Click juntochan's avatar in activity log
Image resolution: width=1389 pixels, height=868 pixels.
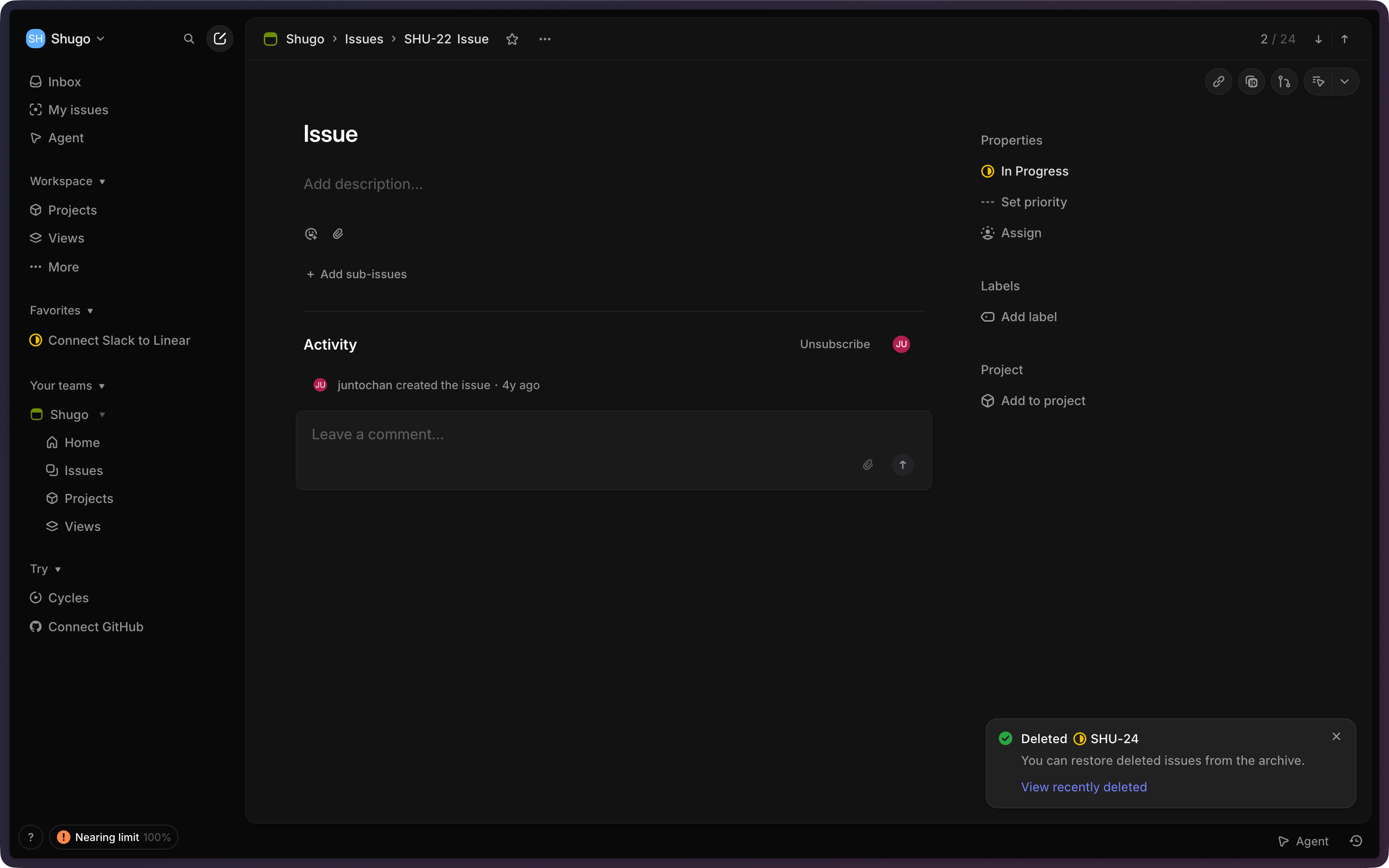coord(320,385)
